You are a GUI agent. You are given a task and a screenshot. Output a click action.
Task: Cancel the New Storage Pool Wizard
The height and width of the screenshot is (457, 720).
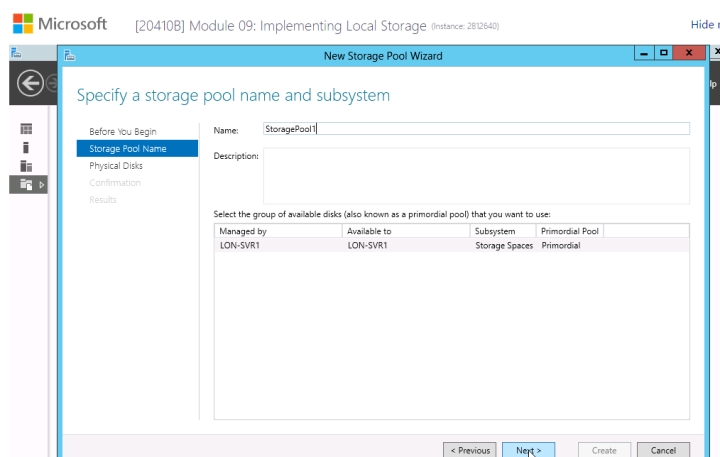click(663, 450)
